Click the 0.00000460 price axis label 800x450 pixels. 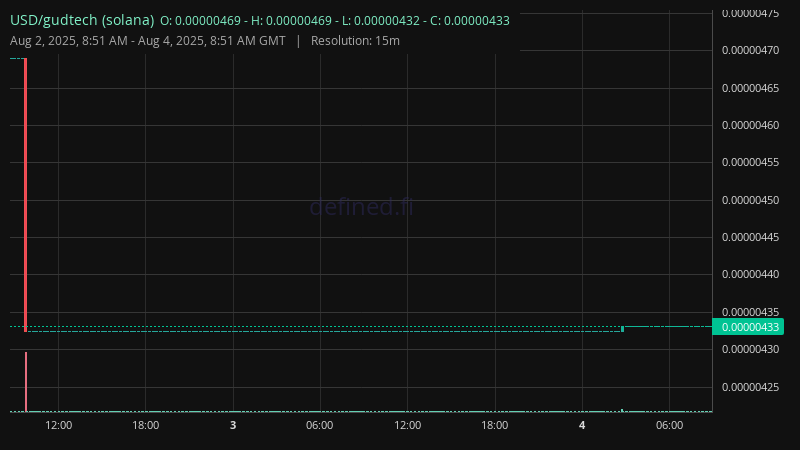click(751, 125)
